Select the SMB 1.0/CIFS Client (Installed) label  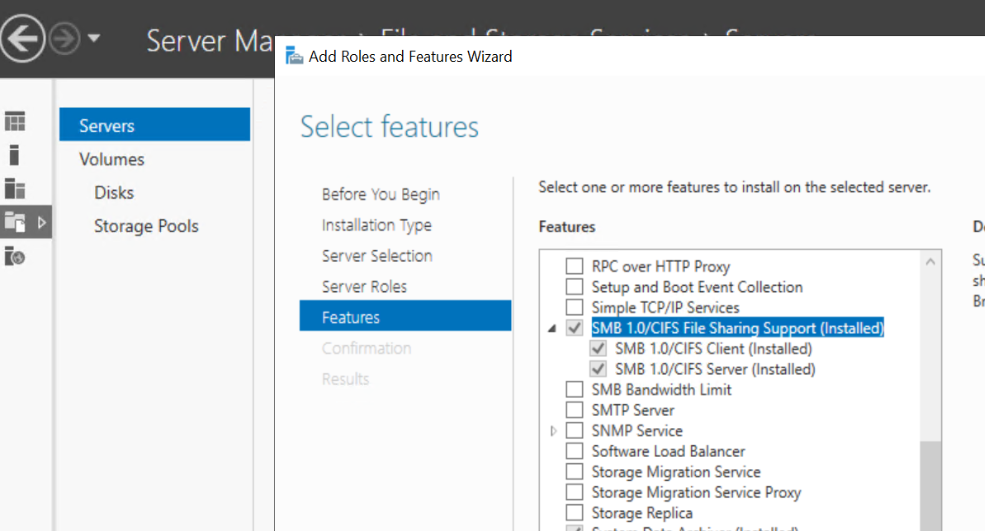[x=714, y=349]
